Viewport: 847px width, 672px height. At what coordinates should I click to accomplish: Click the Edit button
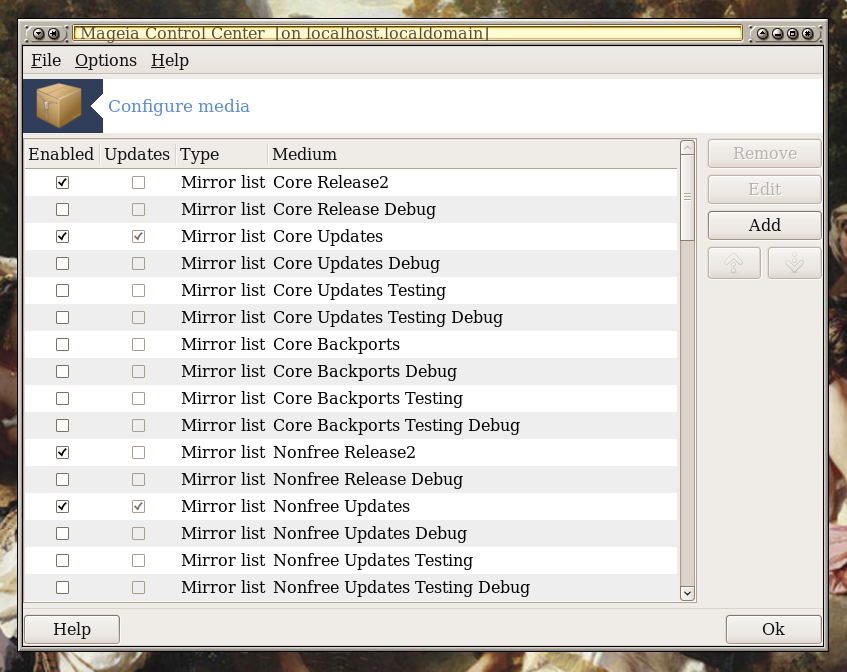point(765,189)
